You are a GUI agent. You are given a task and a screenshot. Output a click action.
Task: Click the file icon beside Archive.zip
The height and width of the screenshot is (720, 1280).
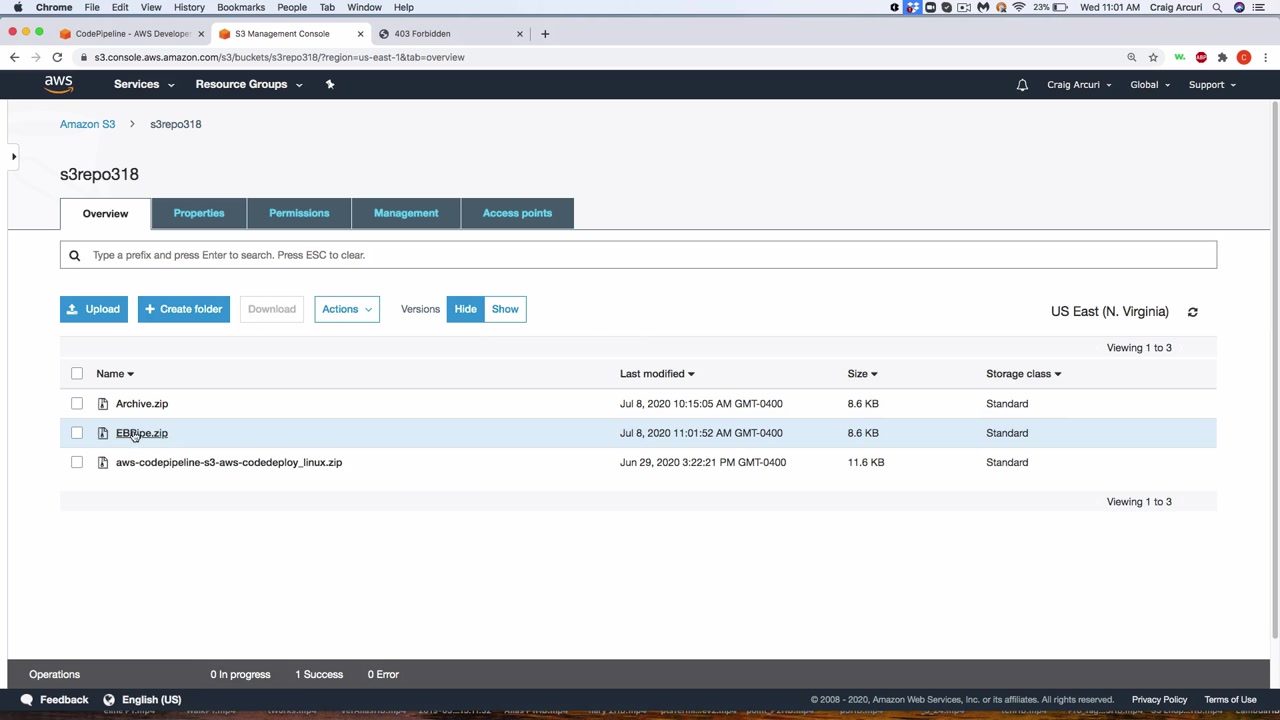(x=103, y=404)
